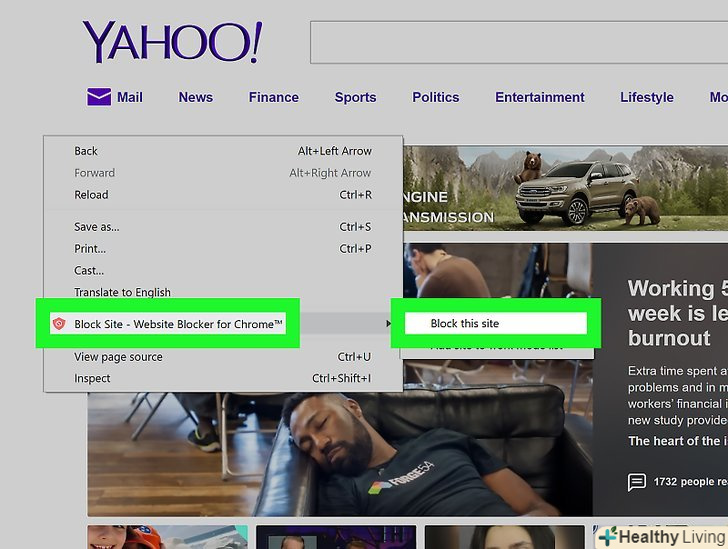Image resolution: width=728 pixels, height=549 pixels.
Task: Open View page source
Action: pos(117,357)
